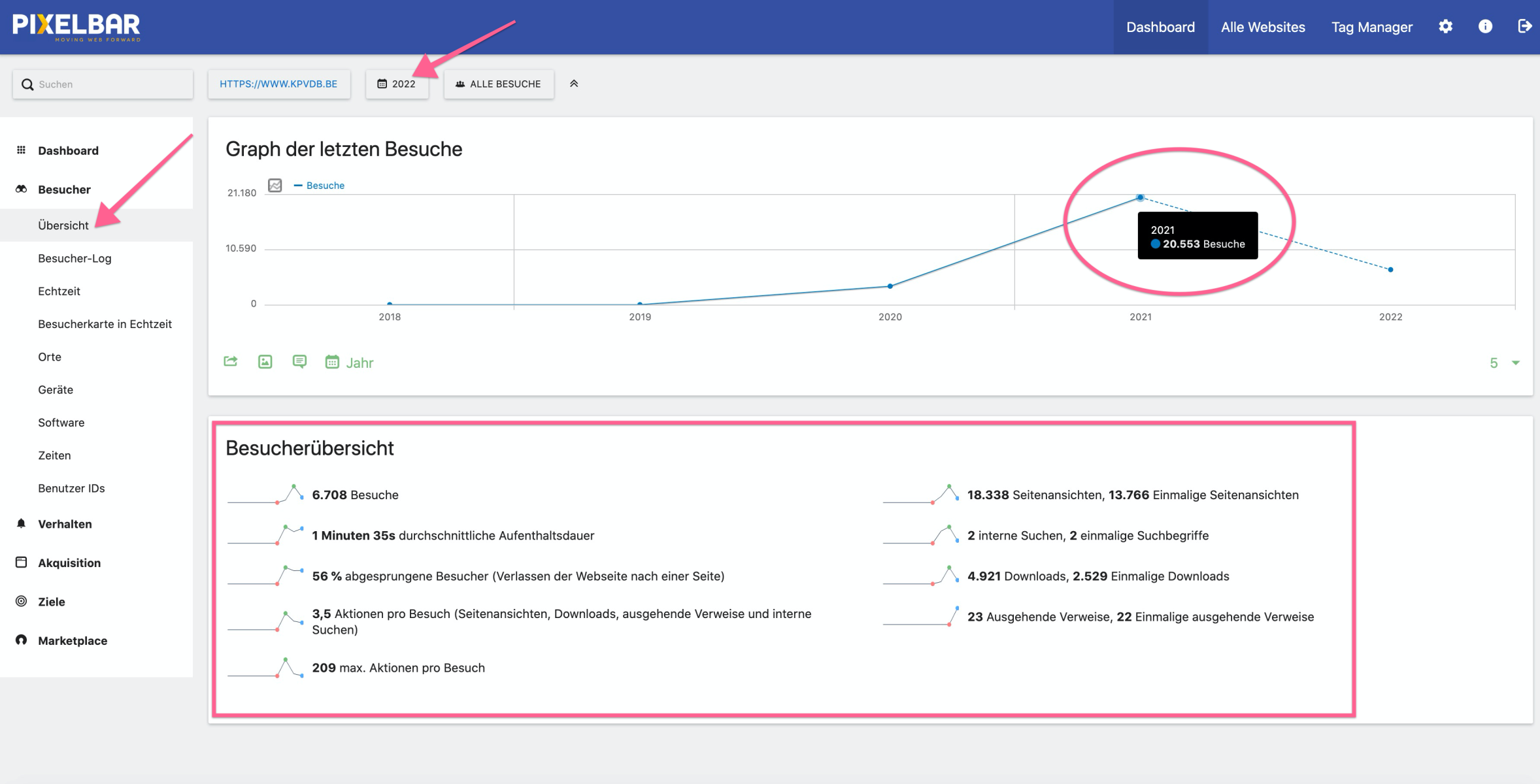Screen dimensions: 1540x784
Task: Open the Alle Websites tab
Action: [1263, 27]
